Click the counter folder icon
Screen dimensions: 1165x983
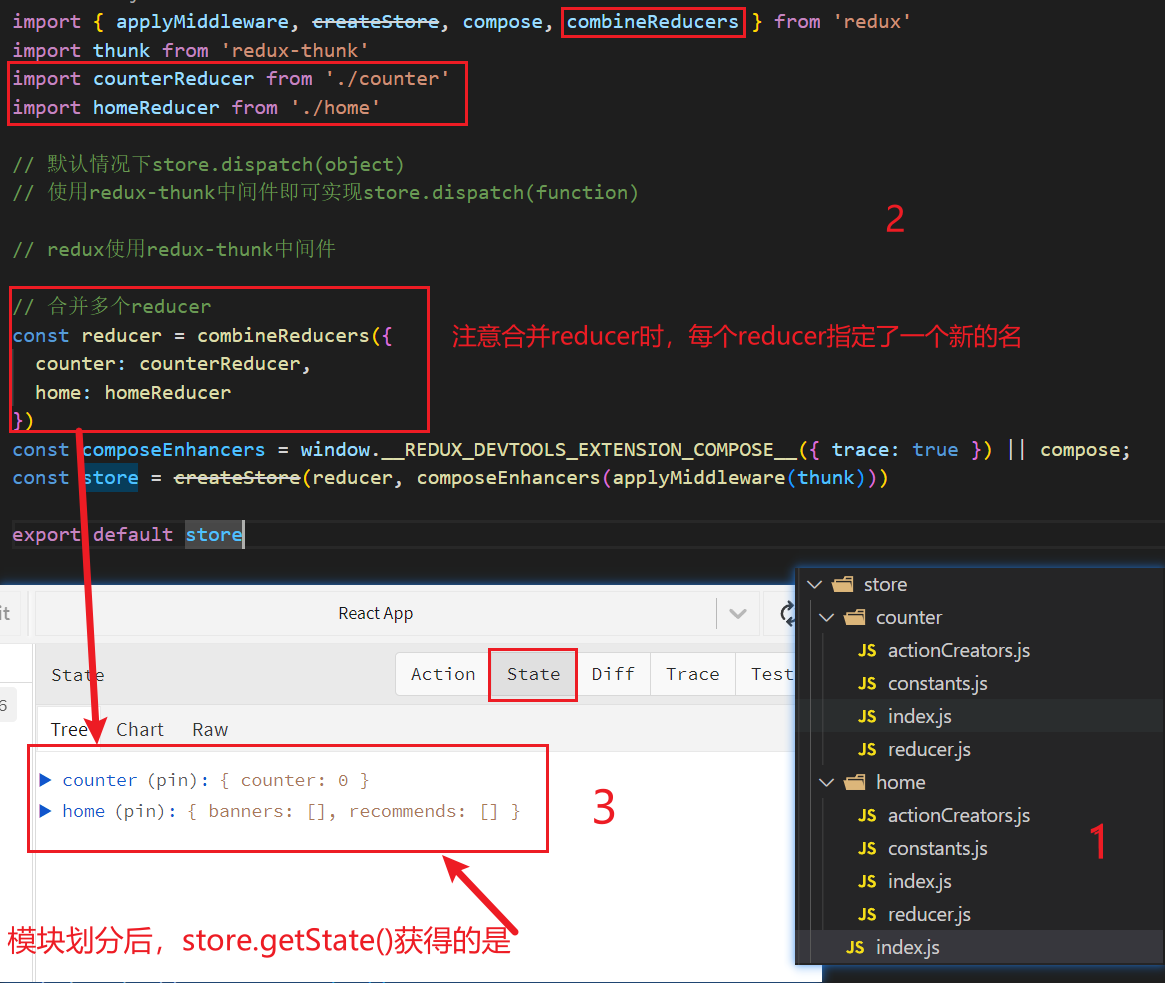855,617
